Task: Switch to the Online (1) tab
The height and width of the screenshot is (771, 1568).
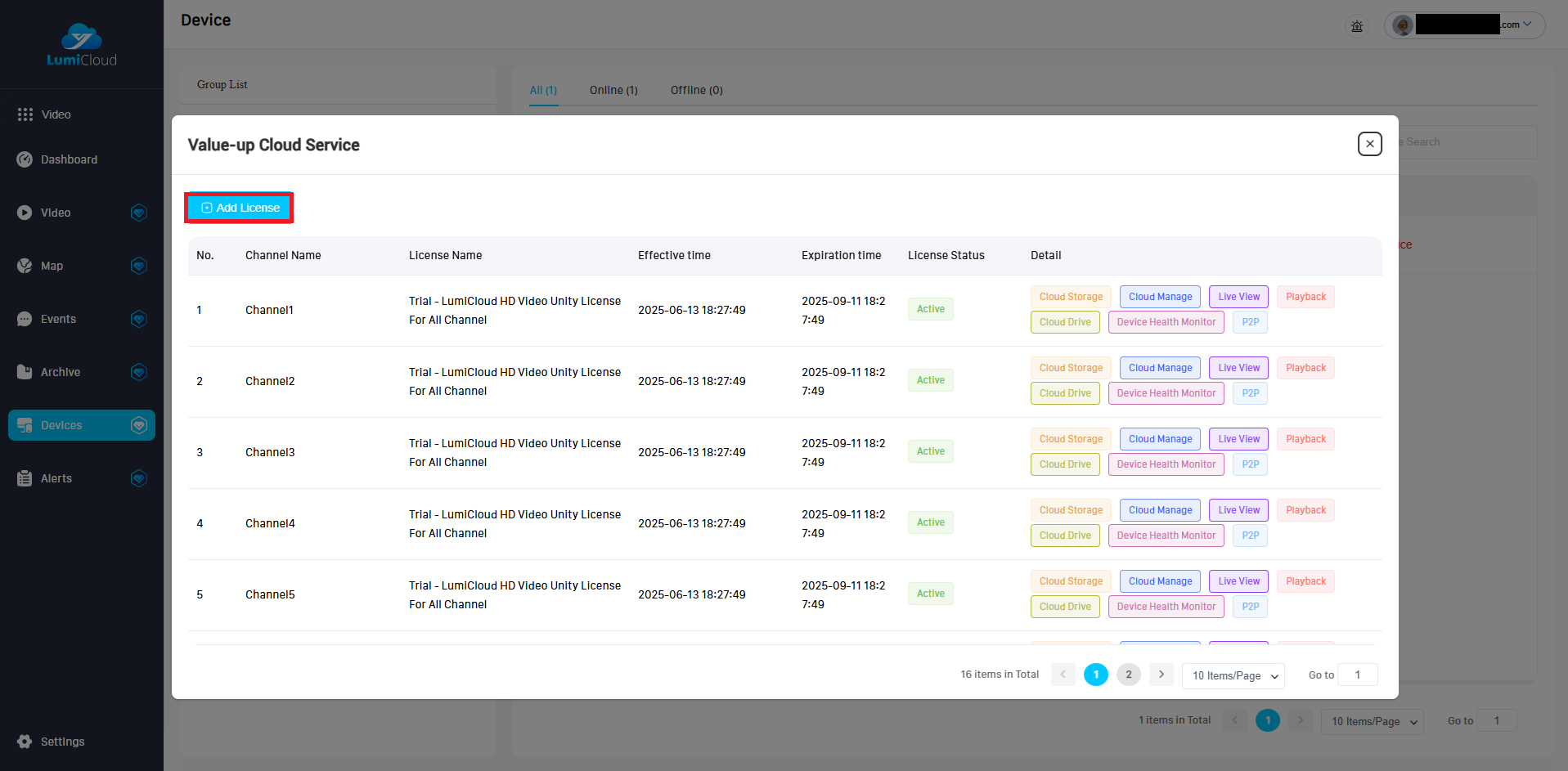Action: pos(613,90)
